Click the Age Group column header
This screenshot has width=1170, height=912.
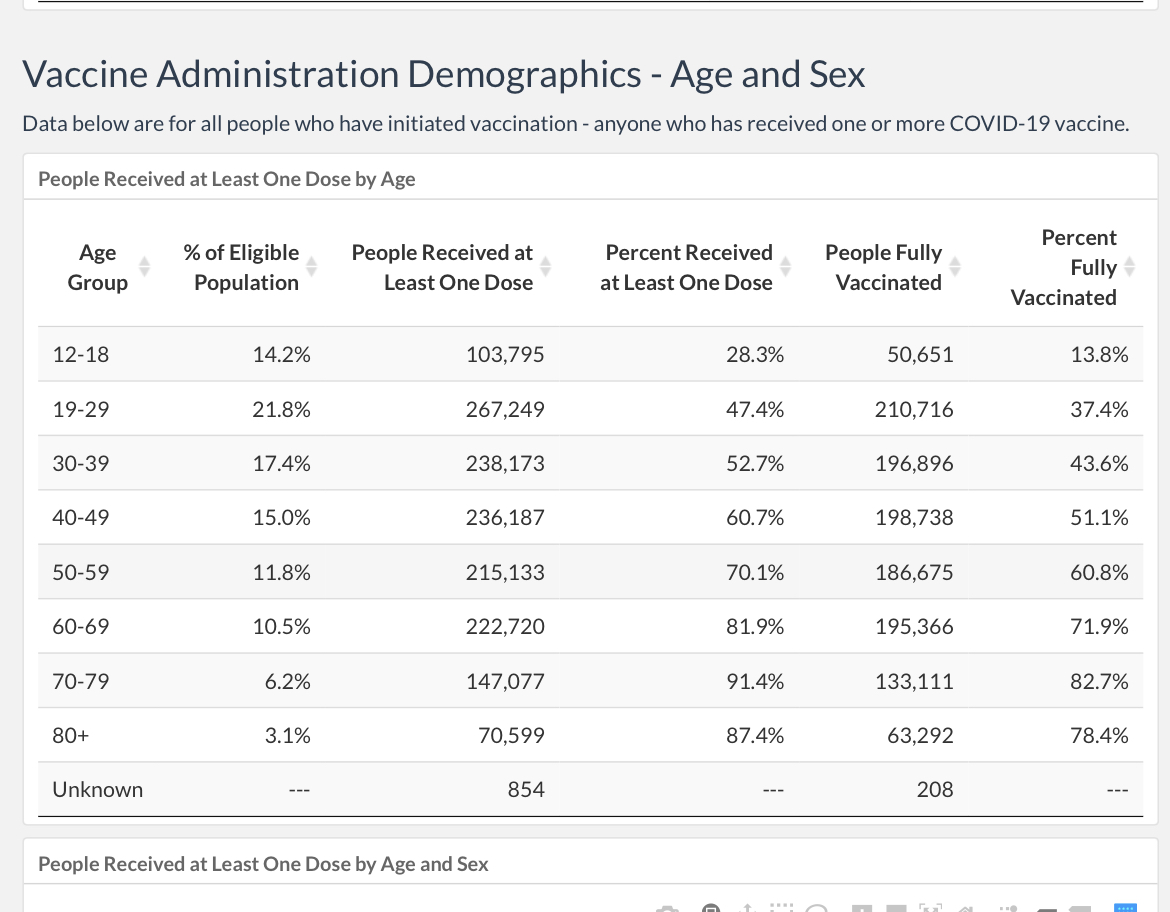coord(98,267)
